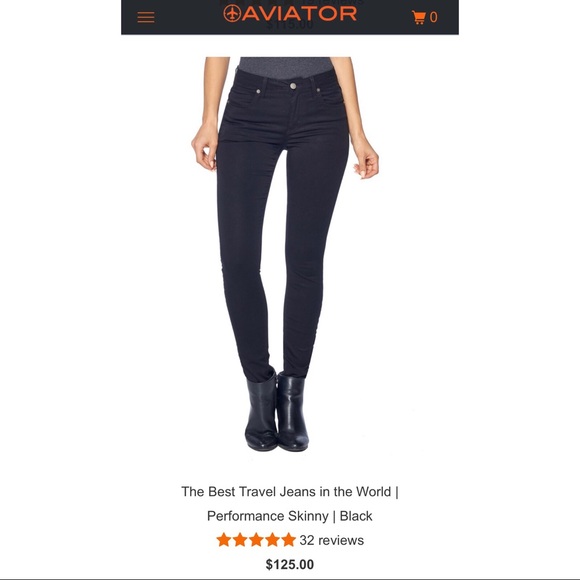Click the "Performance Skinny | Black" text
This screenshot has width=580, height=580.
[x=290, y=516]
